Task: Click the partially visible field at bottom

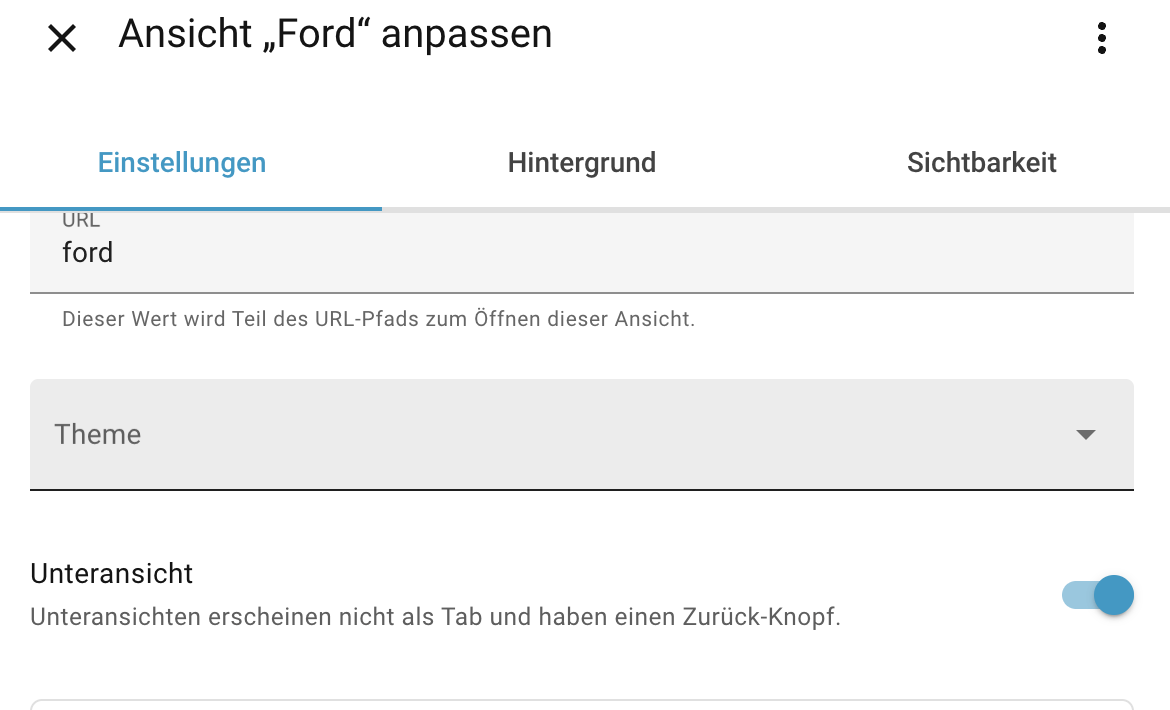Action: (x=580, y=704)
